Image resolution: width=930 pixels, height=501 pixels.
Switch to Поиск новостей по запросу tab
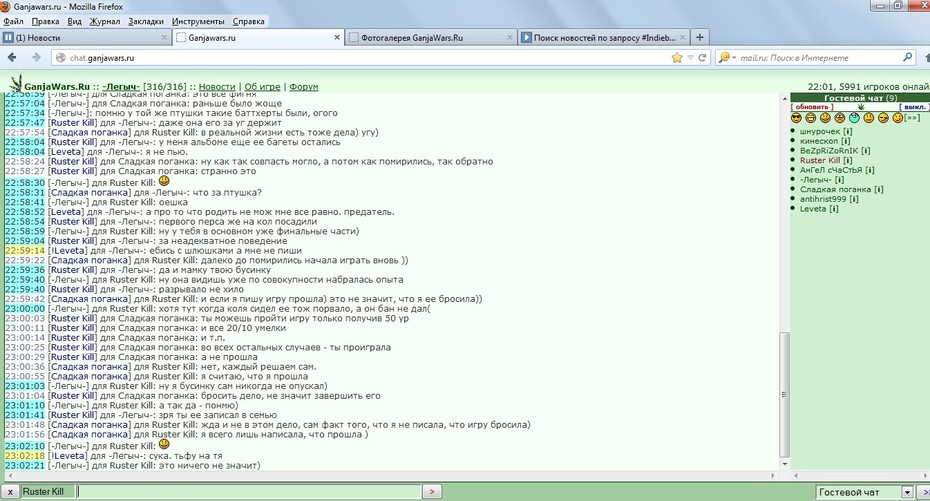coord(604,37)
